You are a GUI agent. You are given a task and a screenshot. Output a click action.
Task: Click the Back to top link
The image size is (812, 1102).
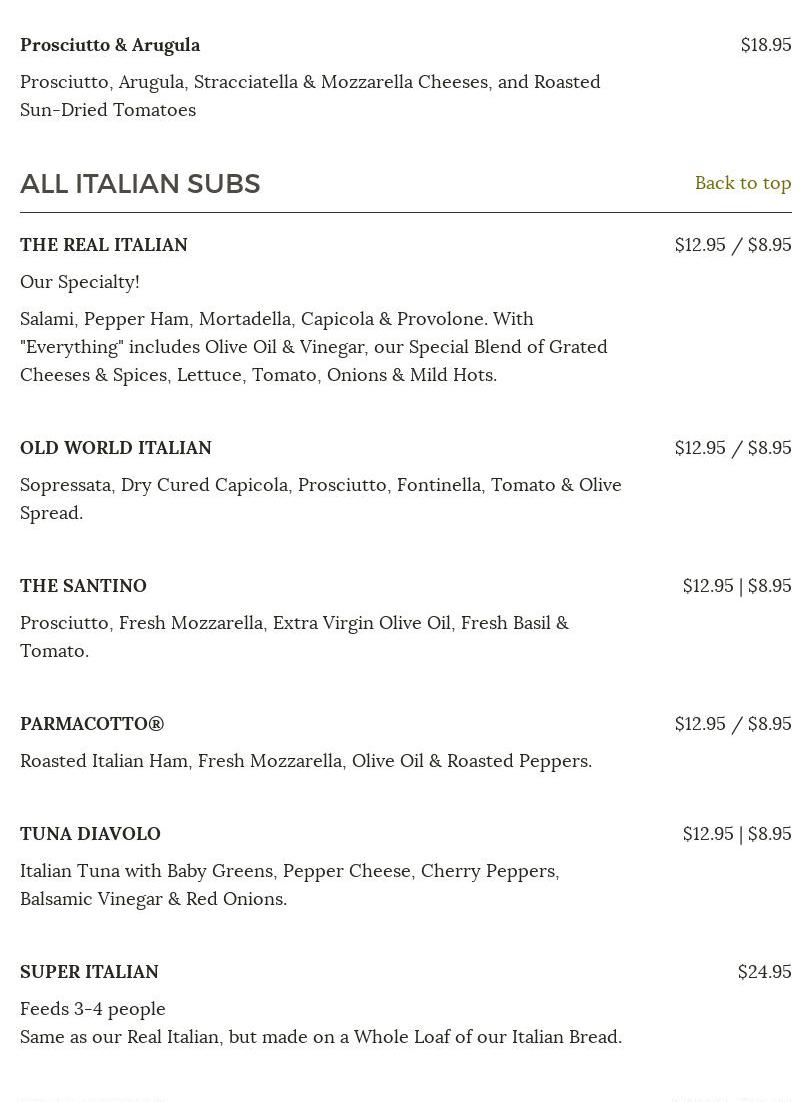click(742, 183)
